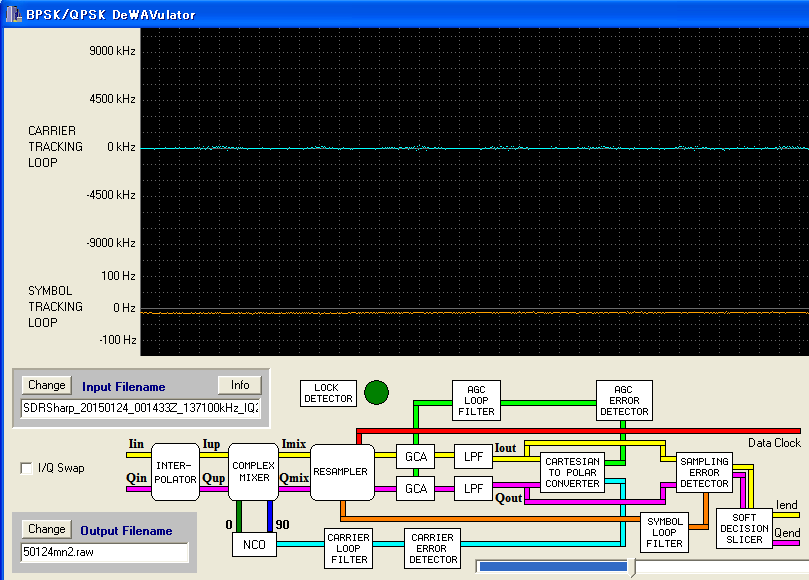
Task: Click the INTERPOLATOR block
Action: click(x=175, y=472)
